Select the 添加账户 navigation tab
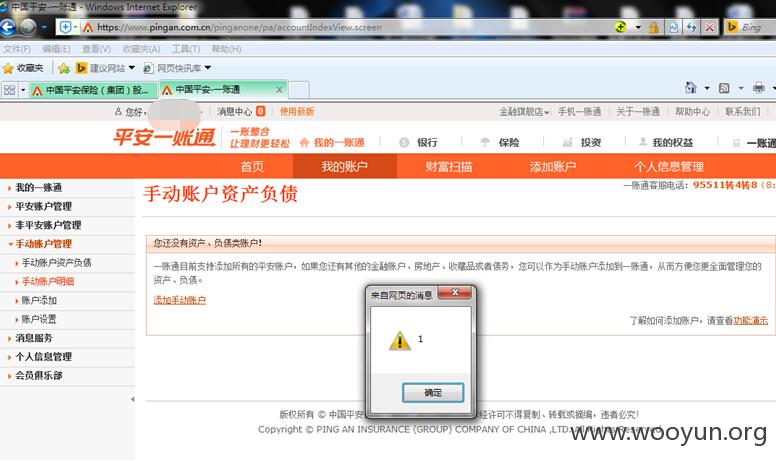The width and height of the screenshot is (776, 461). click(x=552, y=167)
